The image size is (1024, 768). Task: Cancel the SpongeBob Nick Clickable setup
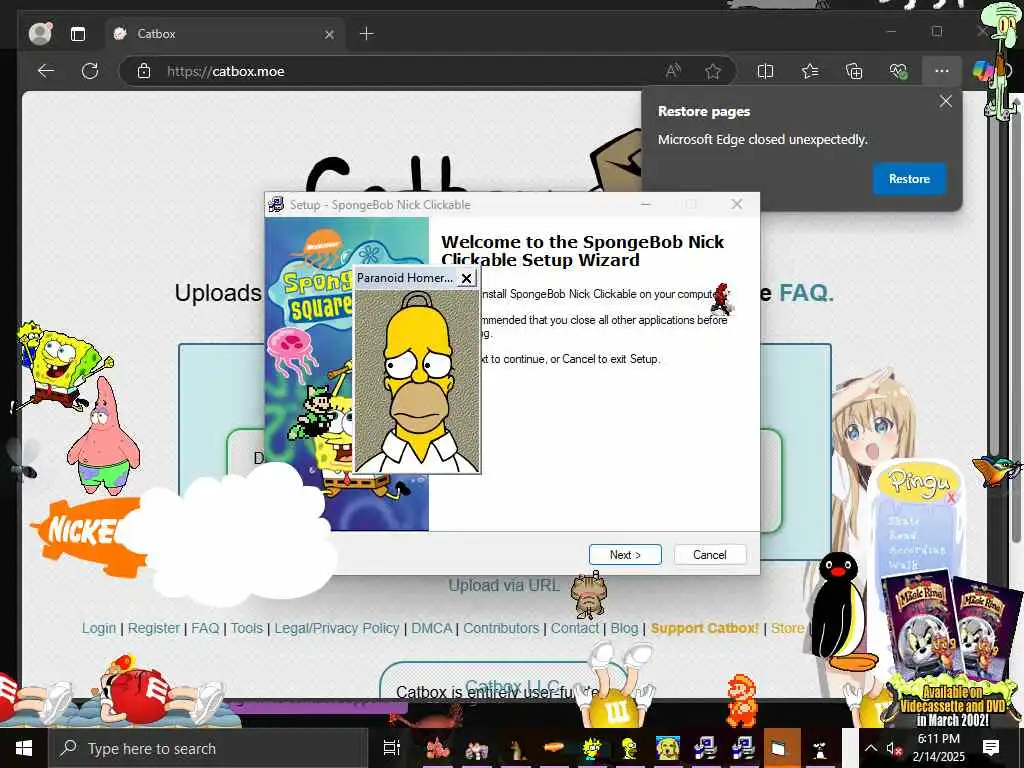tap(709, 554)
